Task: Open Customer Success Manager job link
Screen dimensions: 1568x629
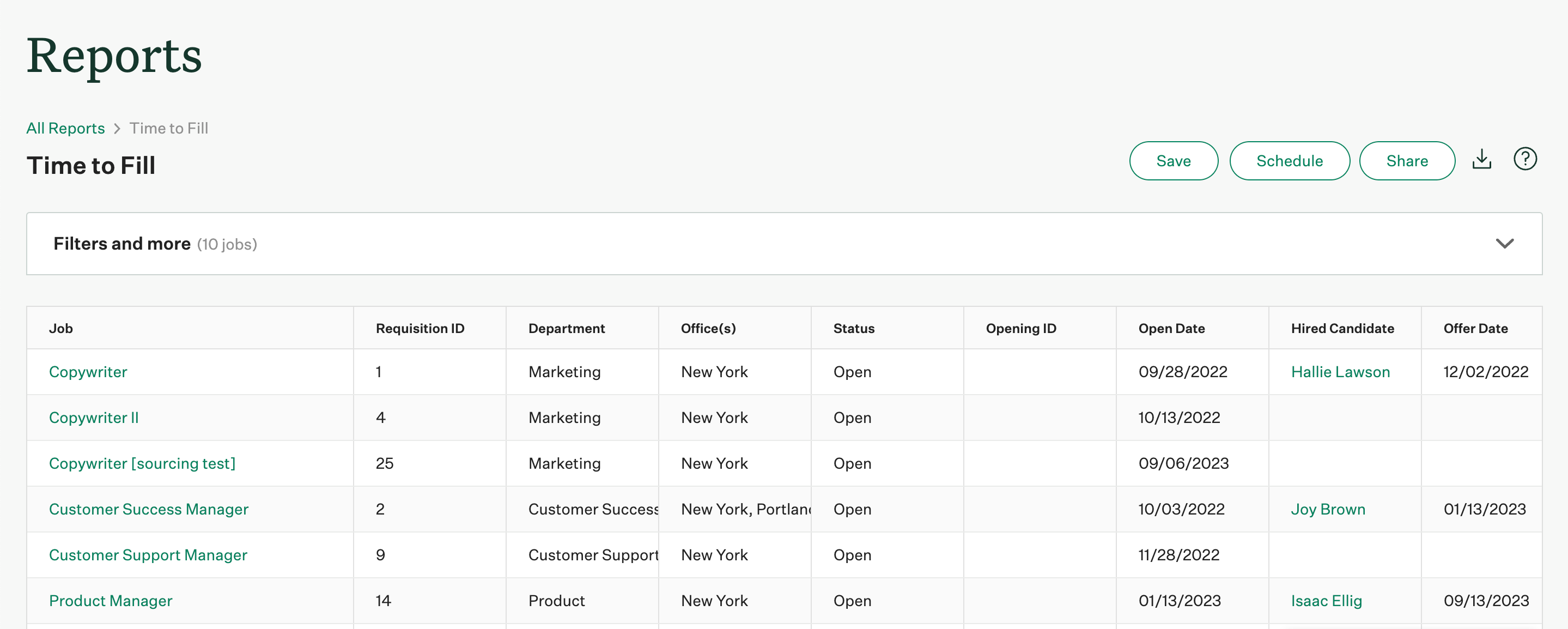Action: [x=149, y=509]
